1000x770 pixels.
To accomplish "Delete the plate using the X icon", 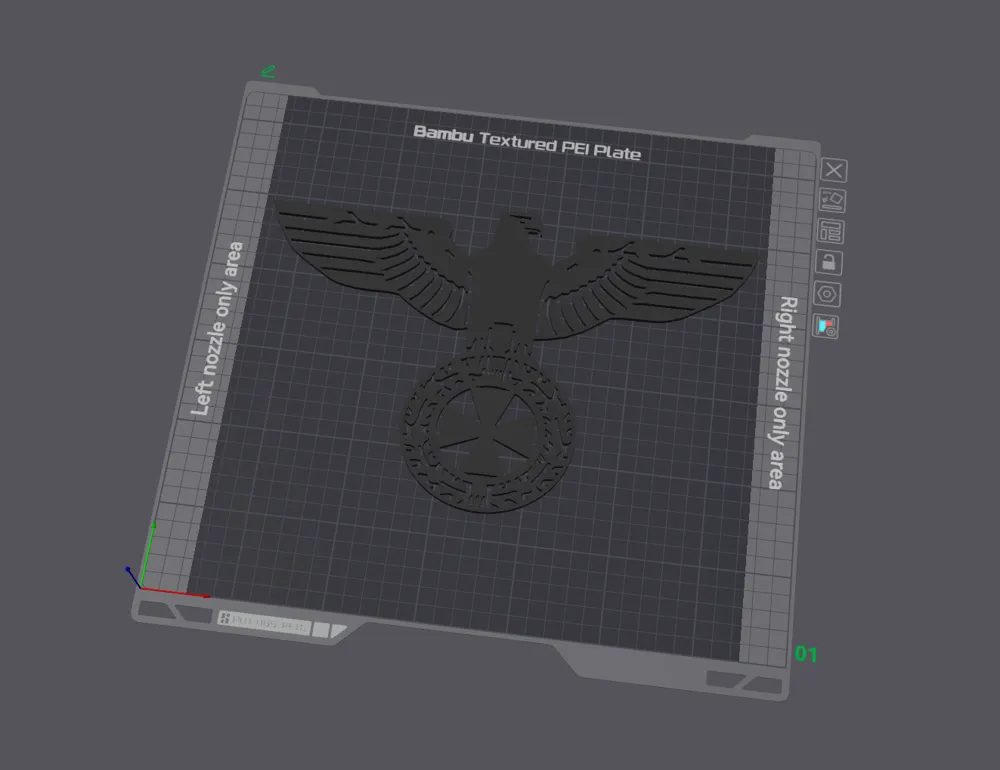I will 832,169.
